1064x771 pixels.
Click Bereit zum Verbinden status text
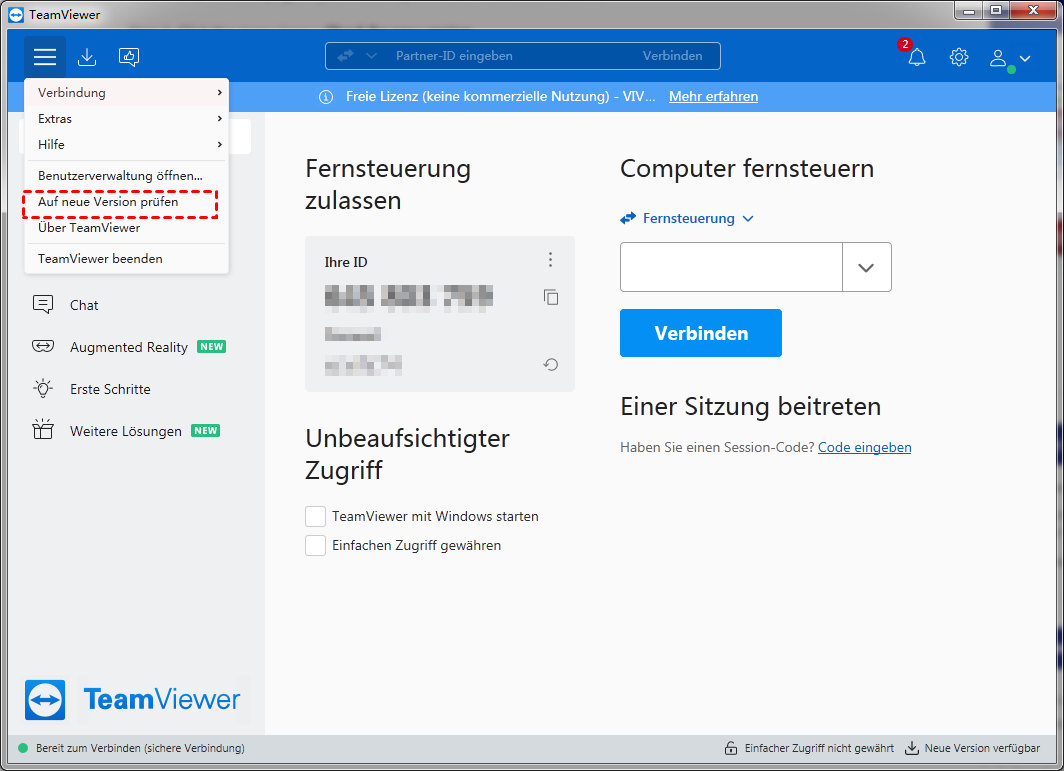point(140,748)
